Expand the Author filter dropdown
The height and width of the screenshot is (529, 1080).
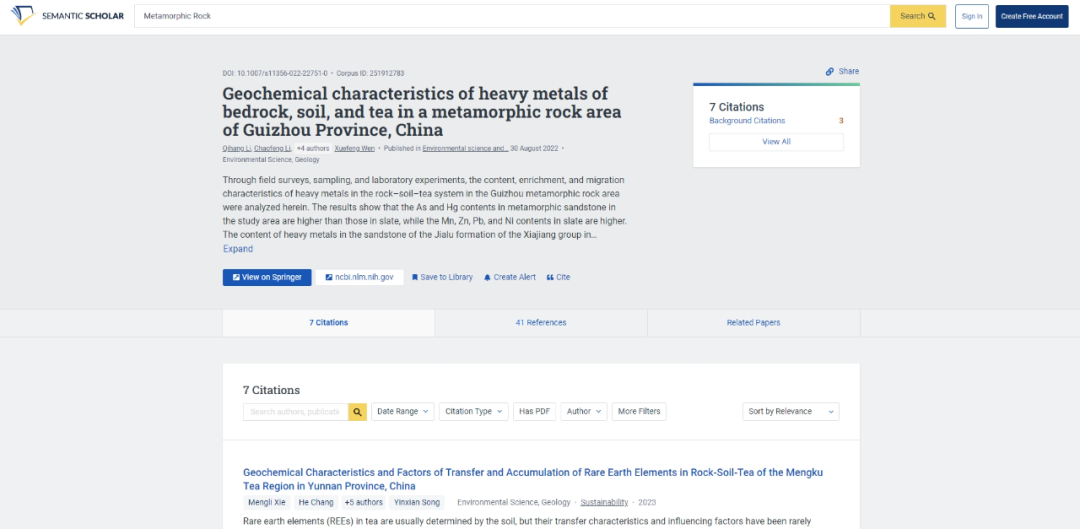(x=585, y=411)
